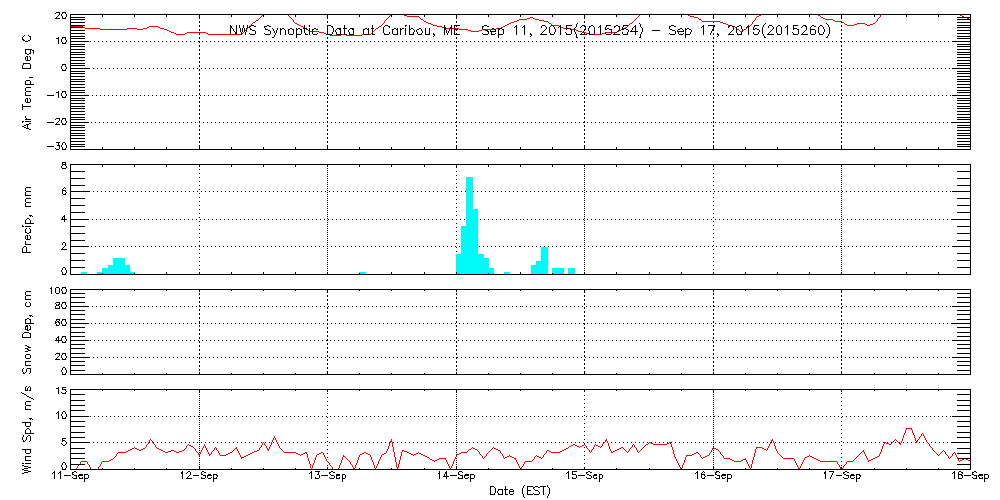Click the Date (EST) axis title

[520, 491]
